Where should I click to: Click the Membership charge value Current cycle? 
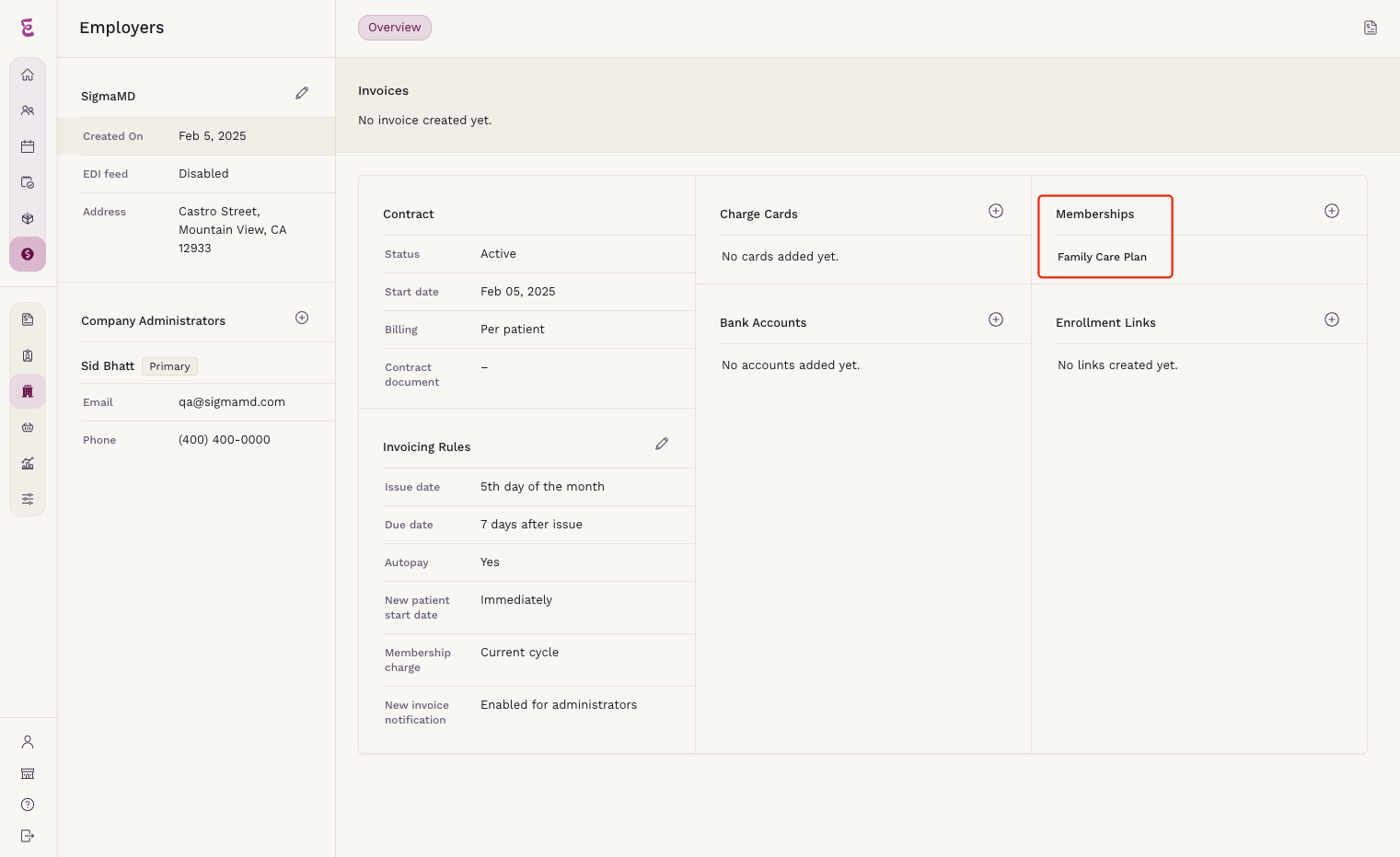pyautogui.click(x=519, y=653)
